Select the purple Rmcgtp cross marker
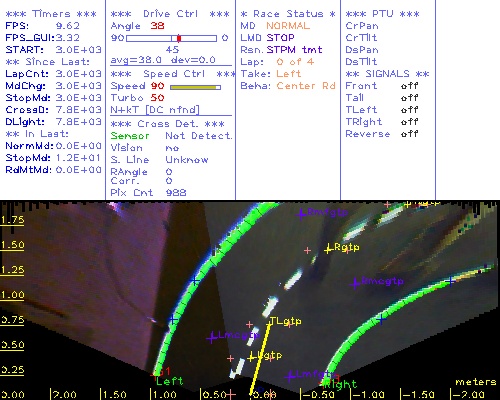Screen dimensions: 500x400 355,283
